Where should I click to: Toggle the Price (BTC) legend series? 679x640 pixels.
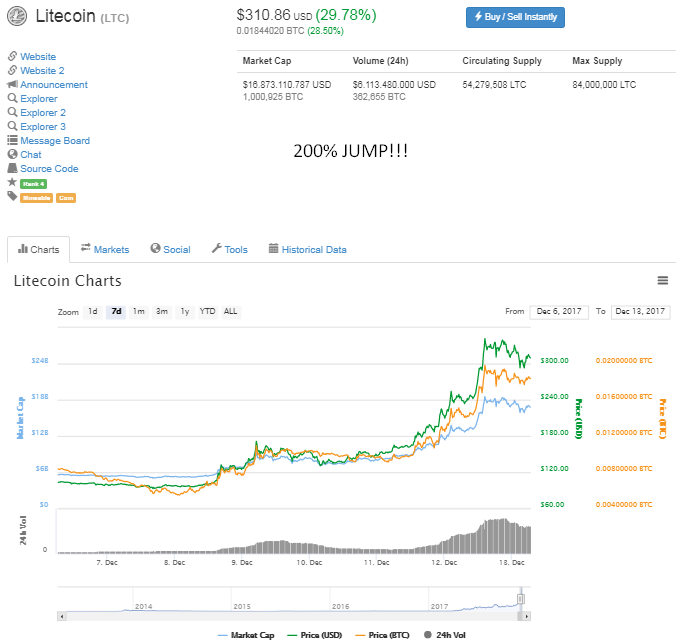coord(382,635)
